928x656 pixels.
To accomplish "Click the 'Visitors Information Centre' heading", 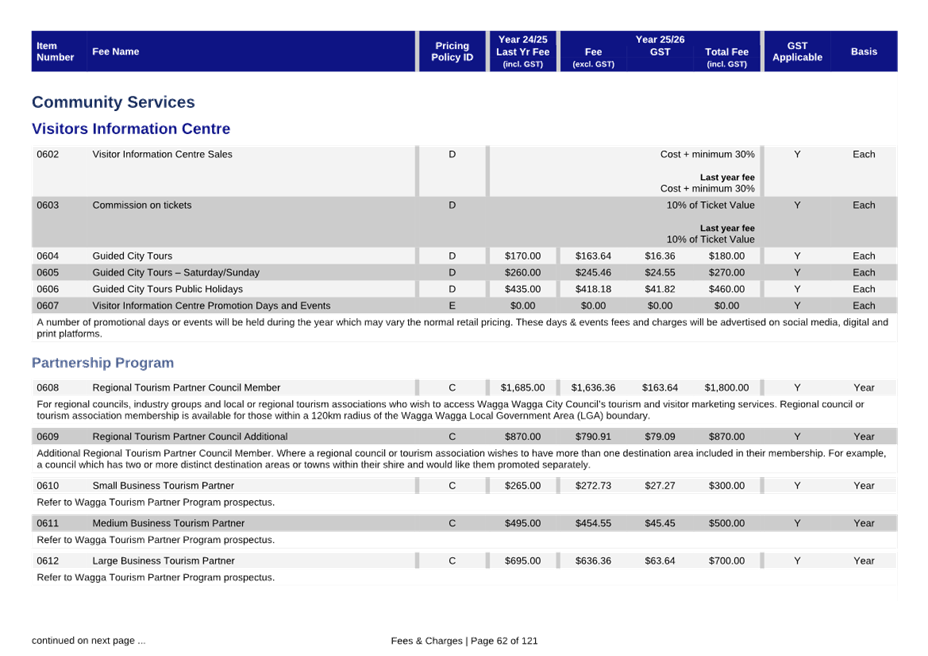I will [x=131, y=128].
